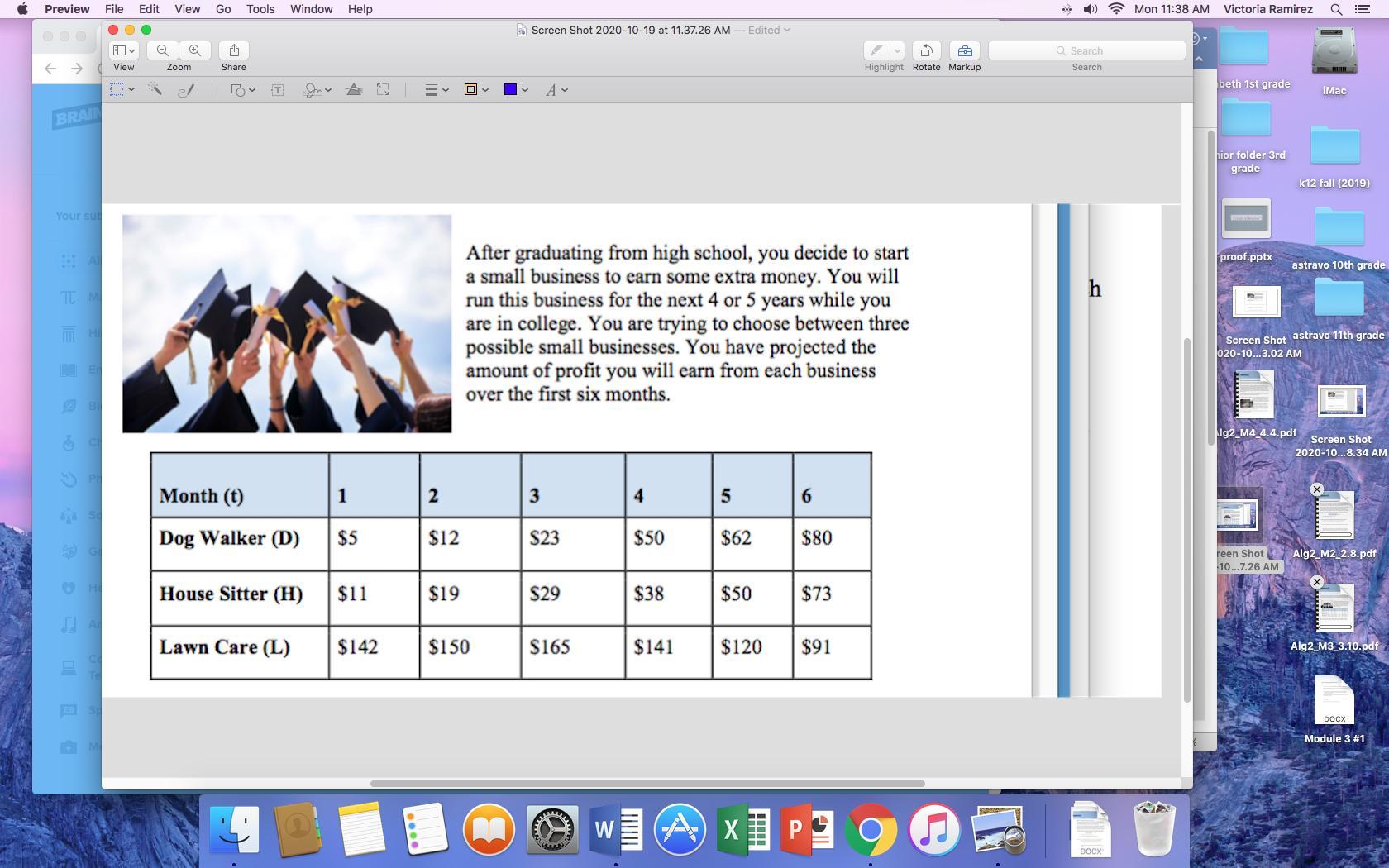The width and height of the screenshot is (1389, 868).
Task: Open Finder from the Dock
Action: click(235, 829)
